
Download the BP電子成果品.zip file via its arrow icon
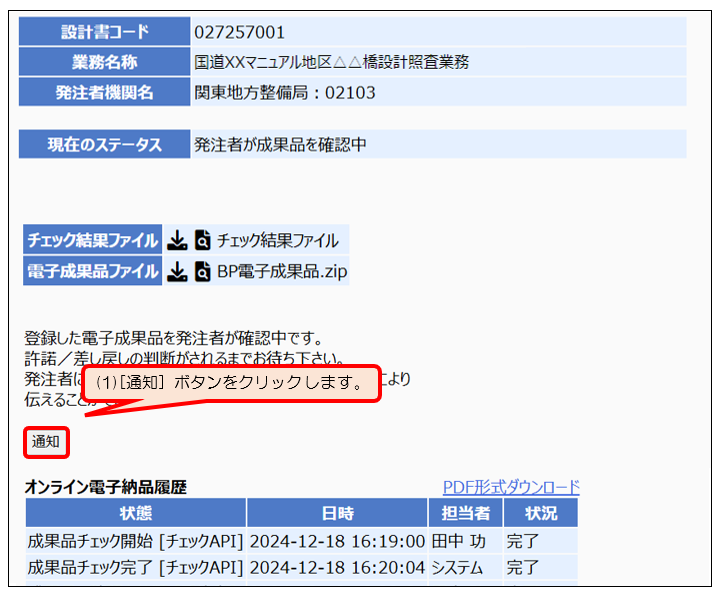pyautogui.click(x=177, y=271)
